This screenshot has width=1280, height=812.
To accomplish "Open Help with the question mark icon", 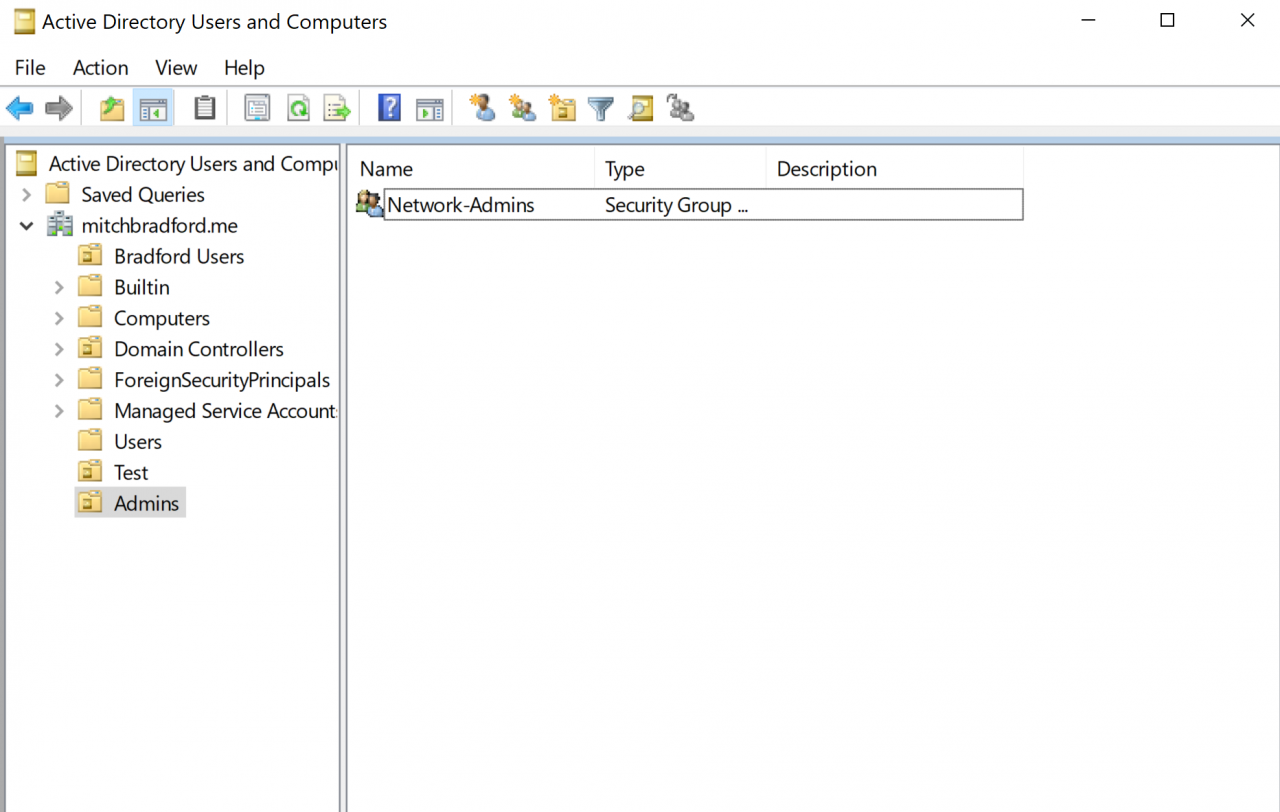I will pyautogui.click(x=388, y=107).
